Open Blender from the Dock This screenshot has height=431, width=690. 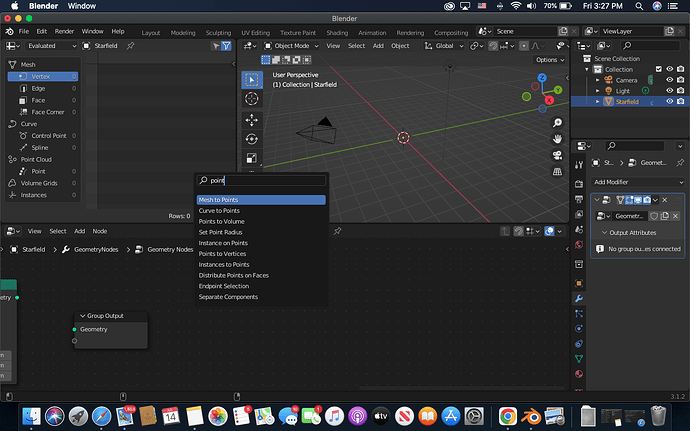tap(531, 416)
